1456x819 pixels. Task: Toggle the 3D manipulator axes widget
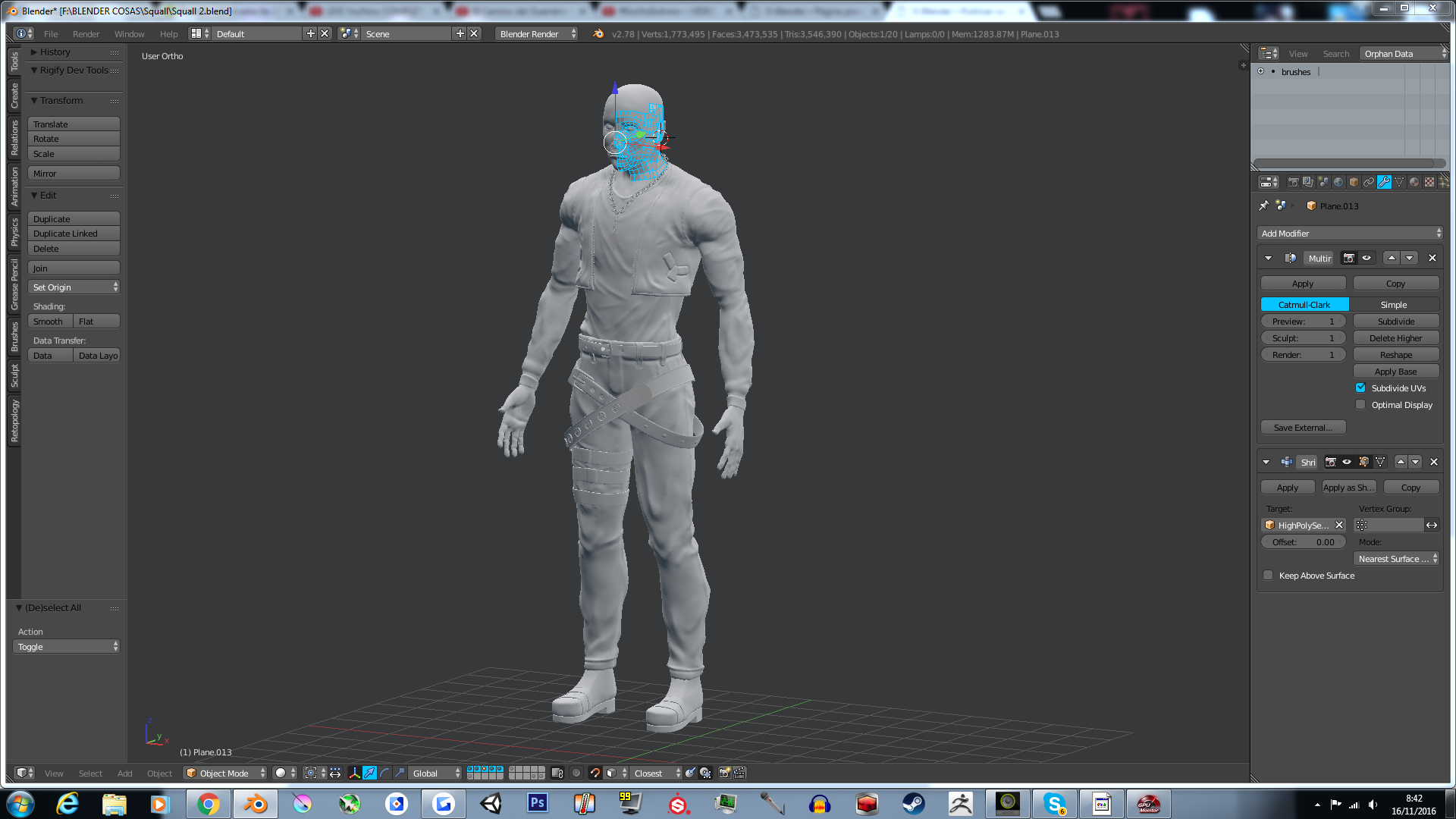coord(354,773)
